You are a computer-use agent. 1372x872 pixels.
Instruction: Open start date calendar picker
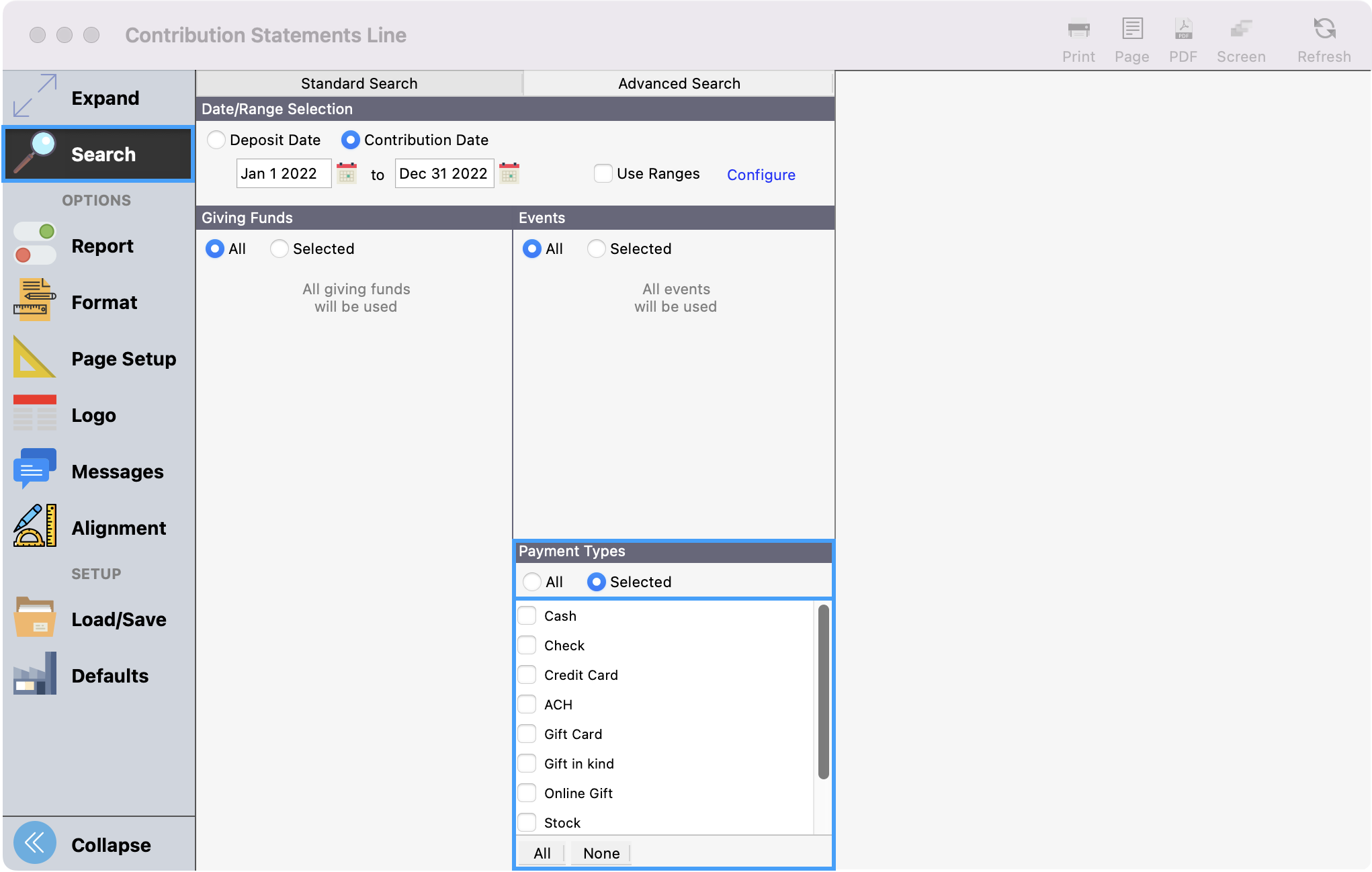347,173
